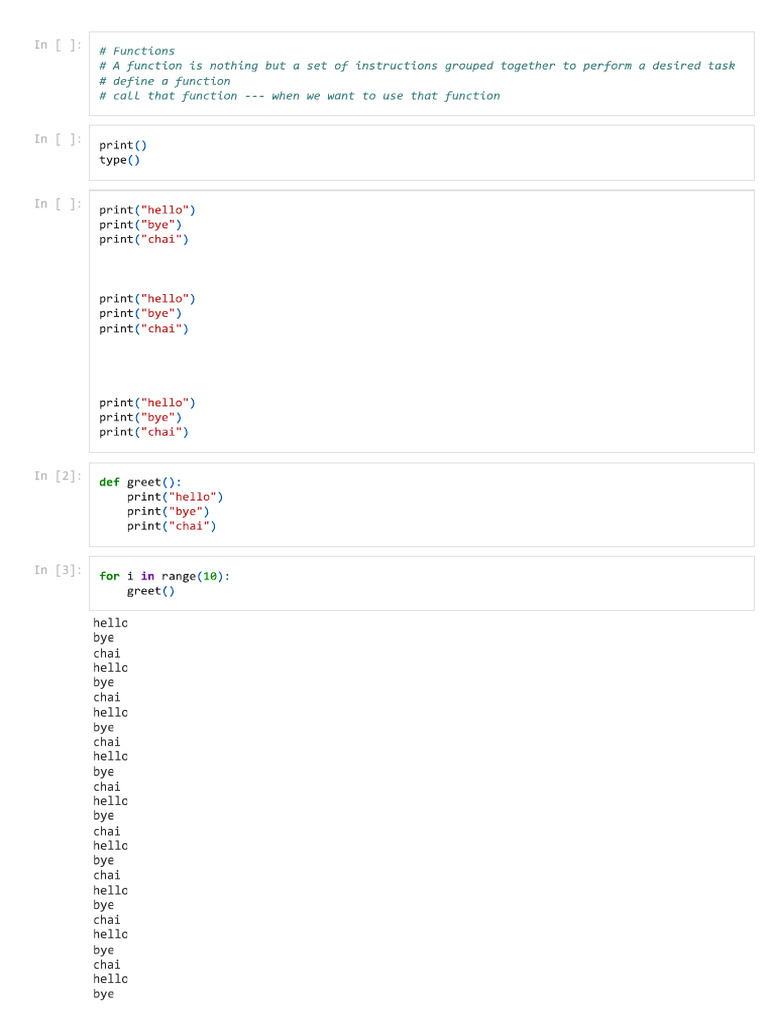Click the 'def' keyword in the greet cell

click(x=109, y=482)
